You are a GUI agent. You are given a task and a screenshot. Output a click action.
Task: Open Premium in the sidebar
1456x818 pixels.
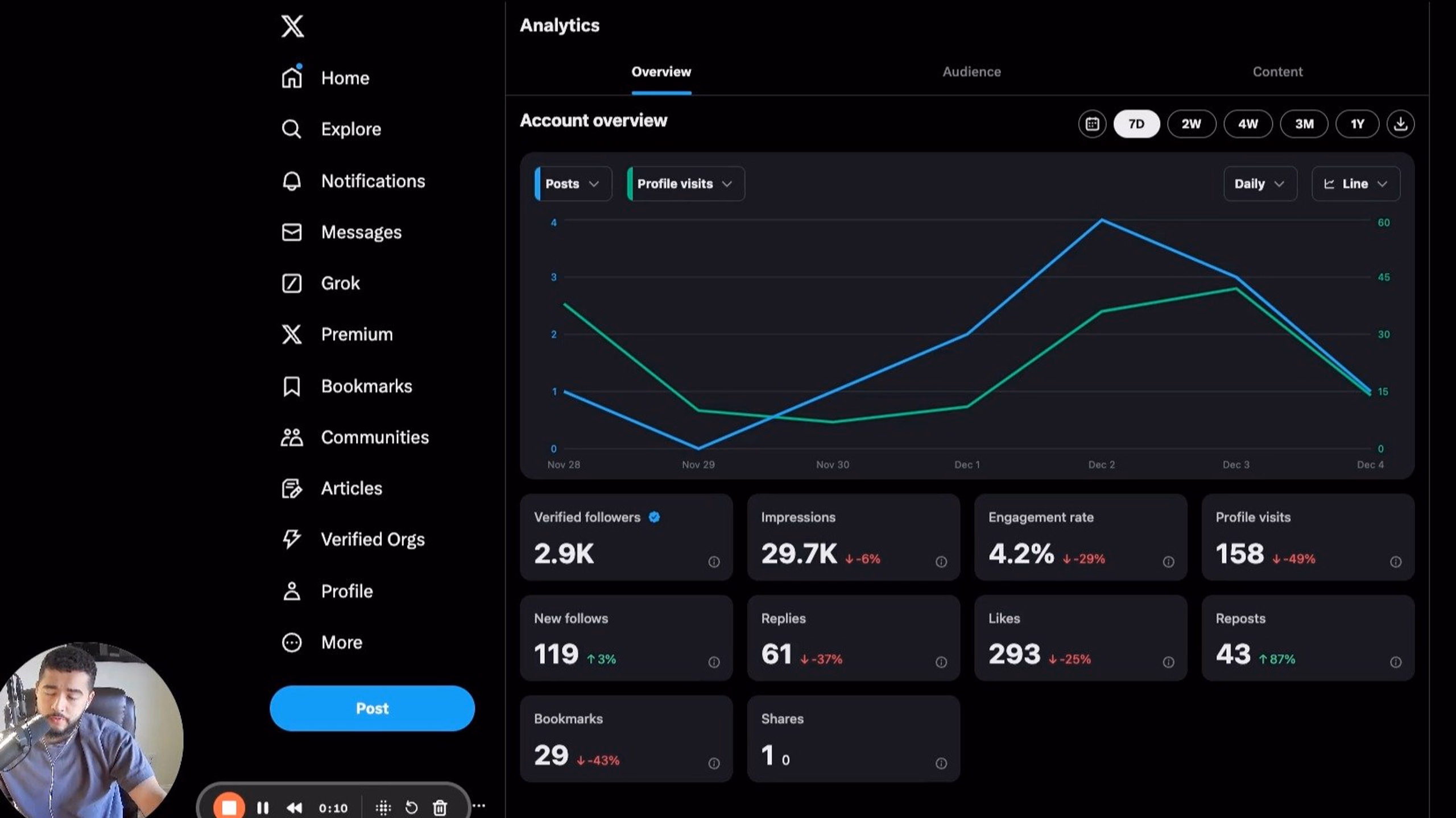click(337, 334)
